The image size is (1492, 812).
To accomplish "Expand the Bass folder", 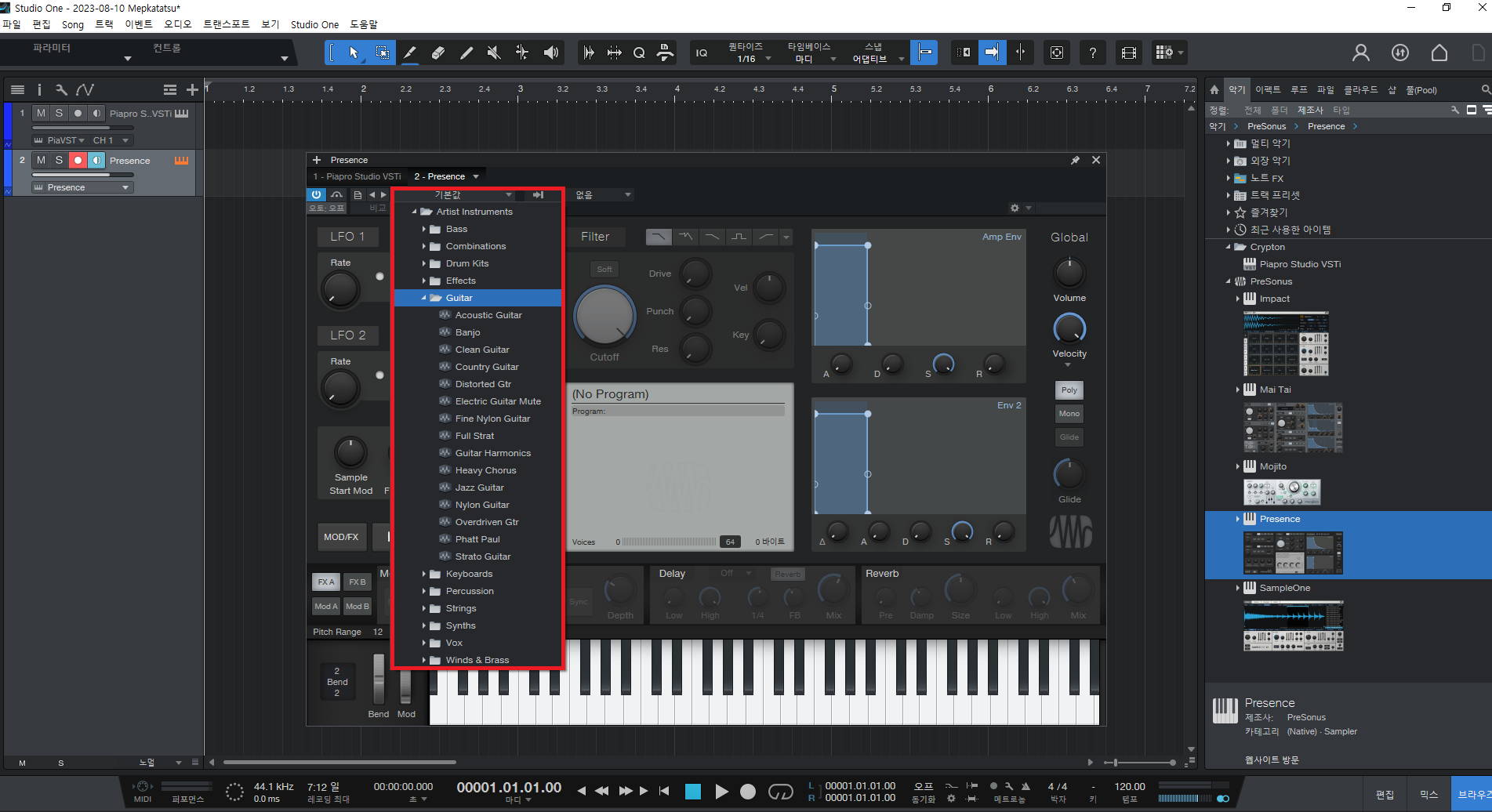I will pyautogui.click(x=424, y=229).
